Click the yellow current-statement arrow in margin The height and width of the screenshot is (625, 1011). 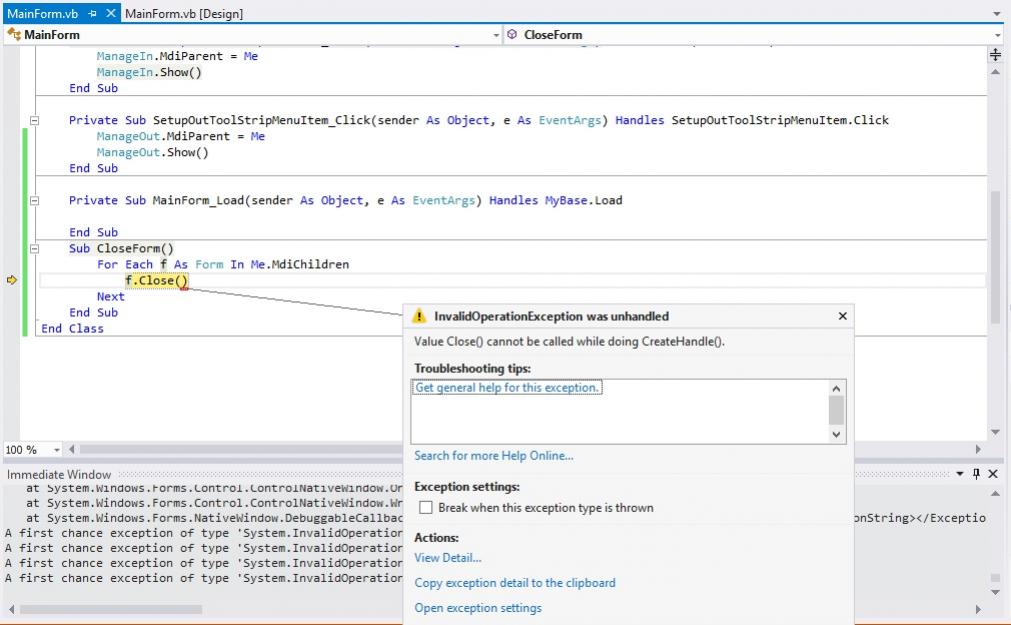[x=12, y=280]
